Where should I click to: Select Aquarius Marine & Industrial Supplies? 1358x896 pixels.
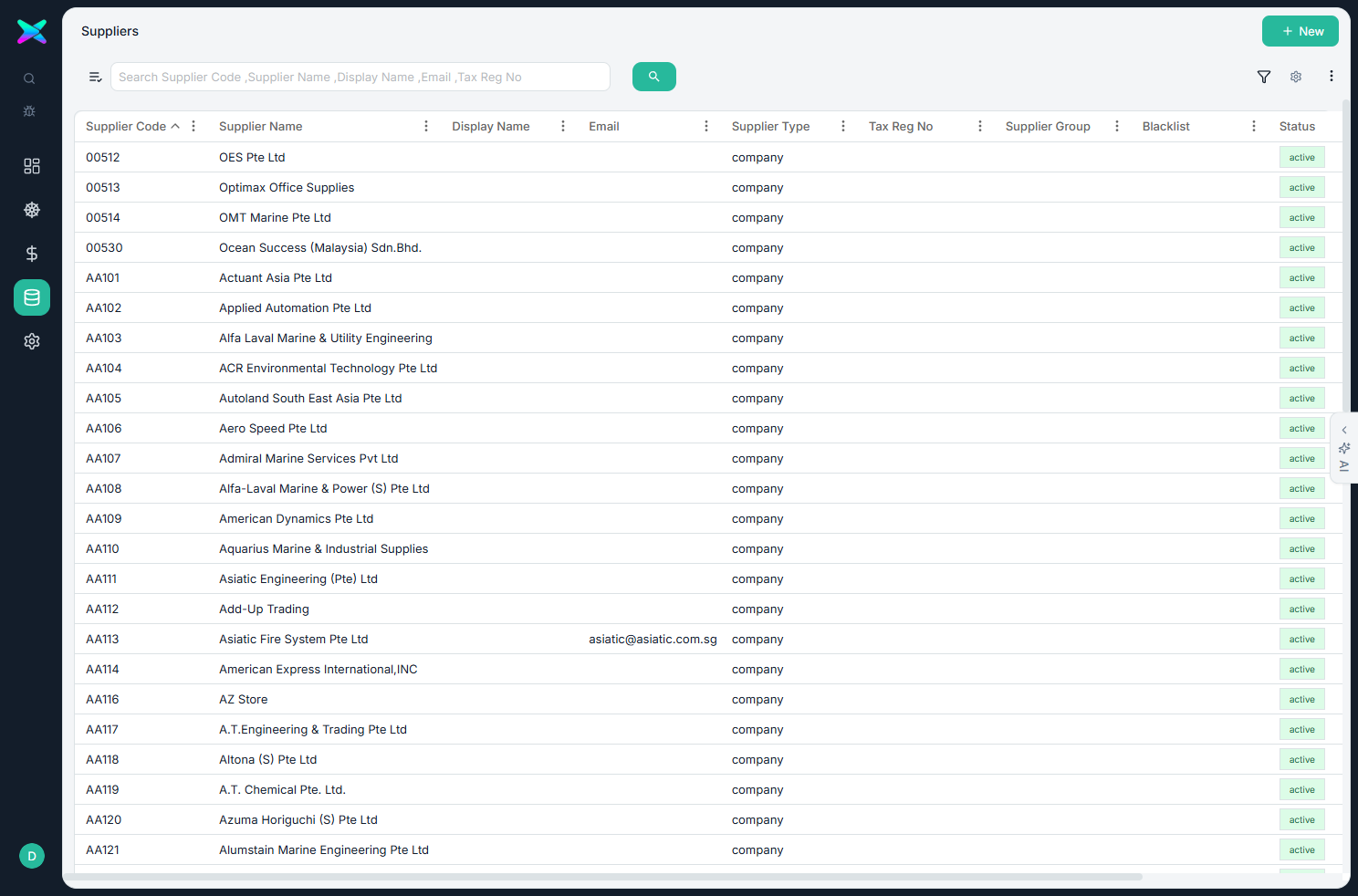pos(323,548)
